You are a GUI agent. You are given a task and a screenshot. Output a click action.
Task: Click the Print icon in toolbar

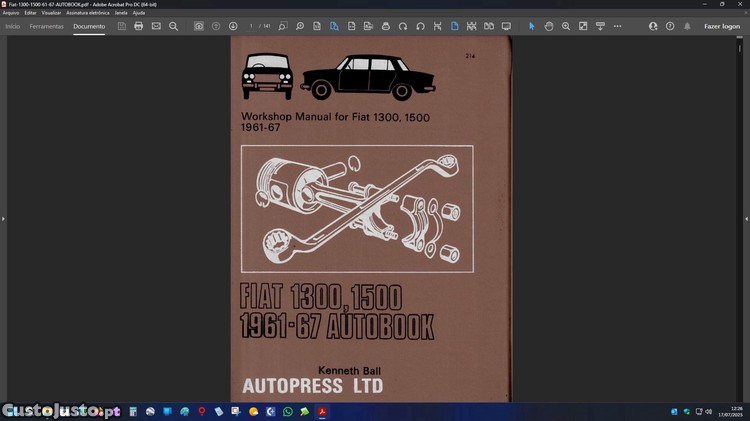coord(138,26)
